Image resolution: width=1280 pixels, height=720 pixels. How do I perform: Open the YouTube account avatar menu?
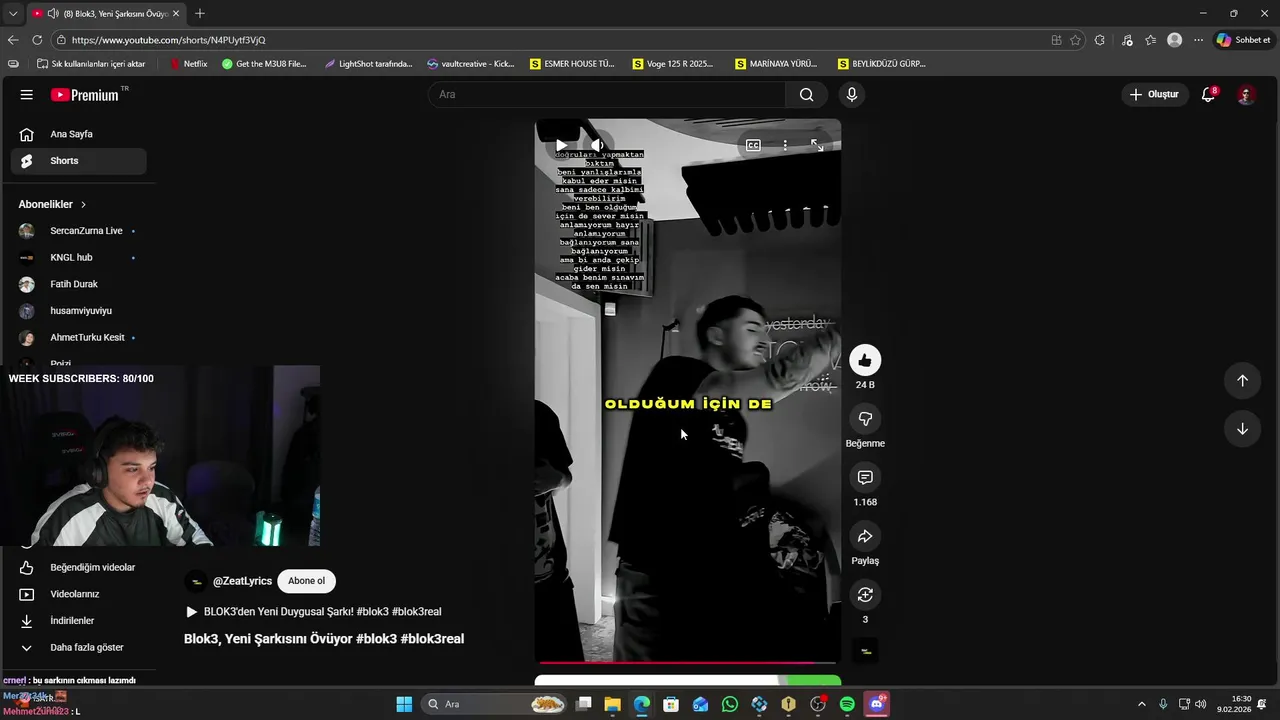click(x=1246, y=95)
